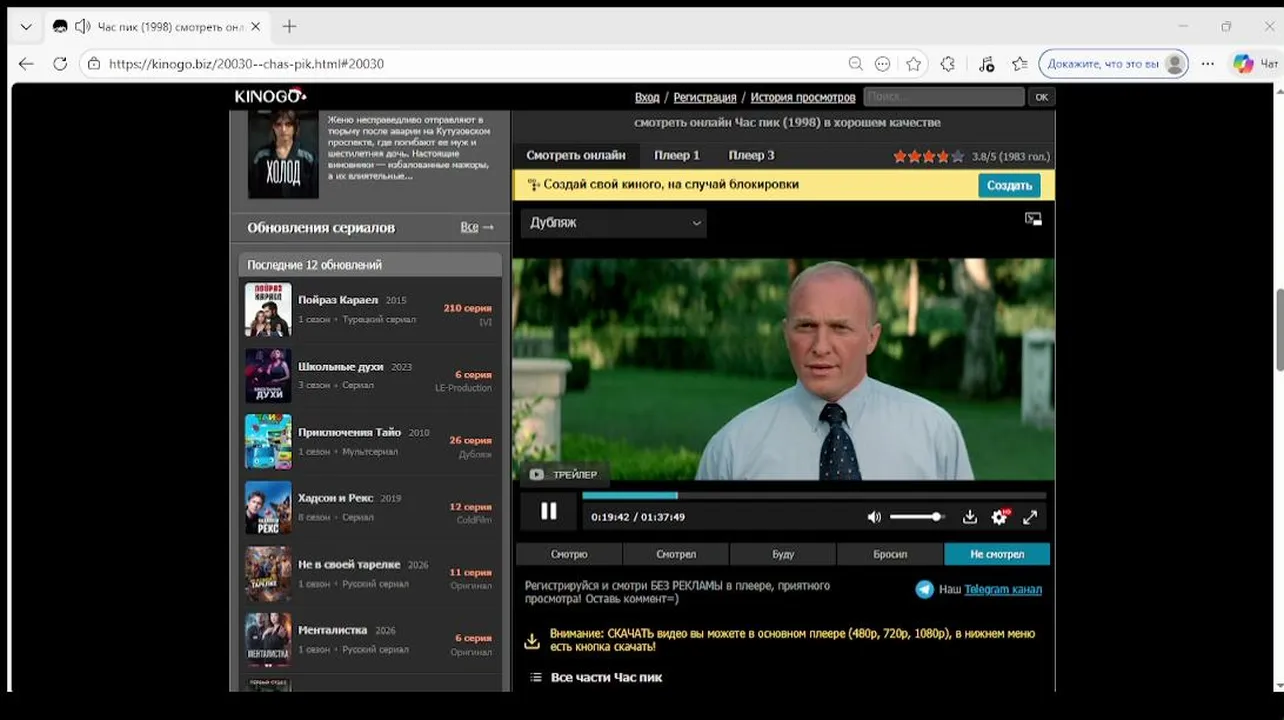Open Менталистка series entry
Image resolution: width=1284 pixels, height=720 pixels.
click(370, 639)
